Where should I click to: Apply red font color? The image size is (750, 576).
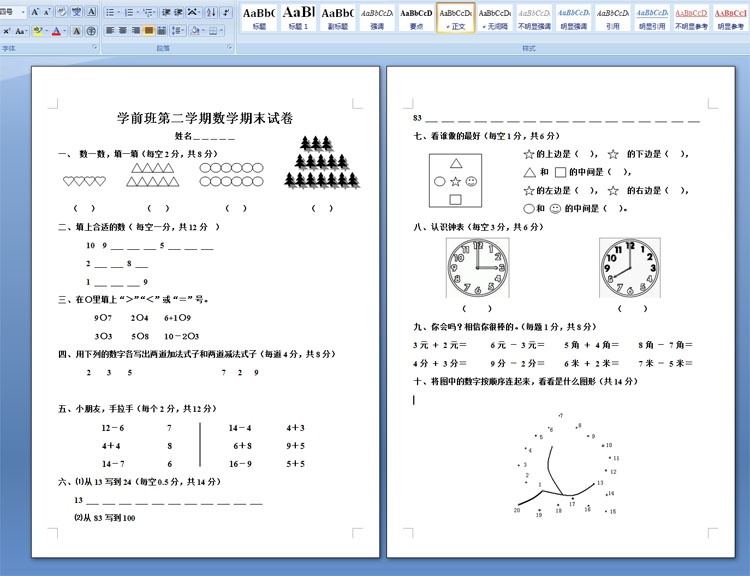[x=56, y=31]
